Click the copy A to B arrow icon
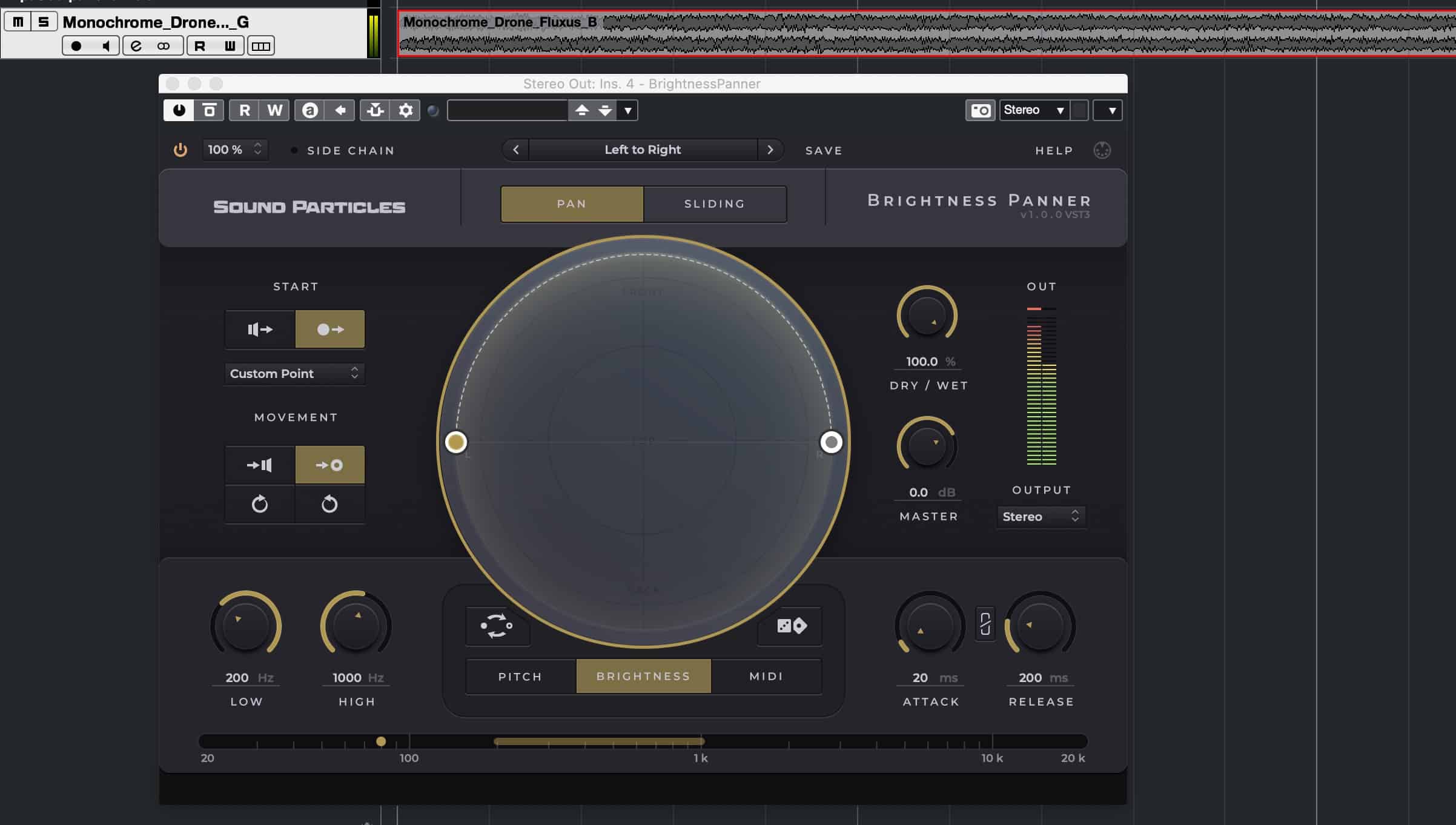 point(340,110)
